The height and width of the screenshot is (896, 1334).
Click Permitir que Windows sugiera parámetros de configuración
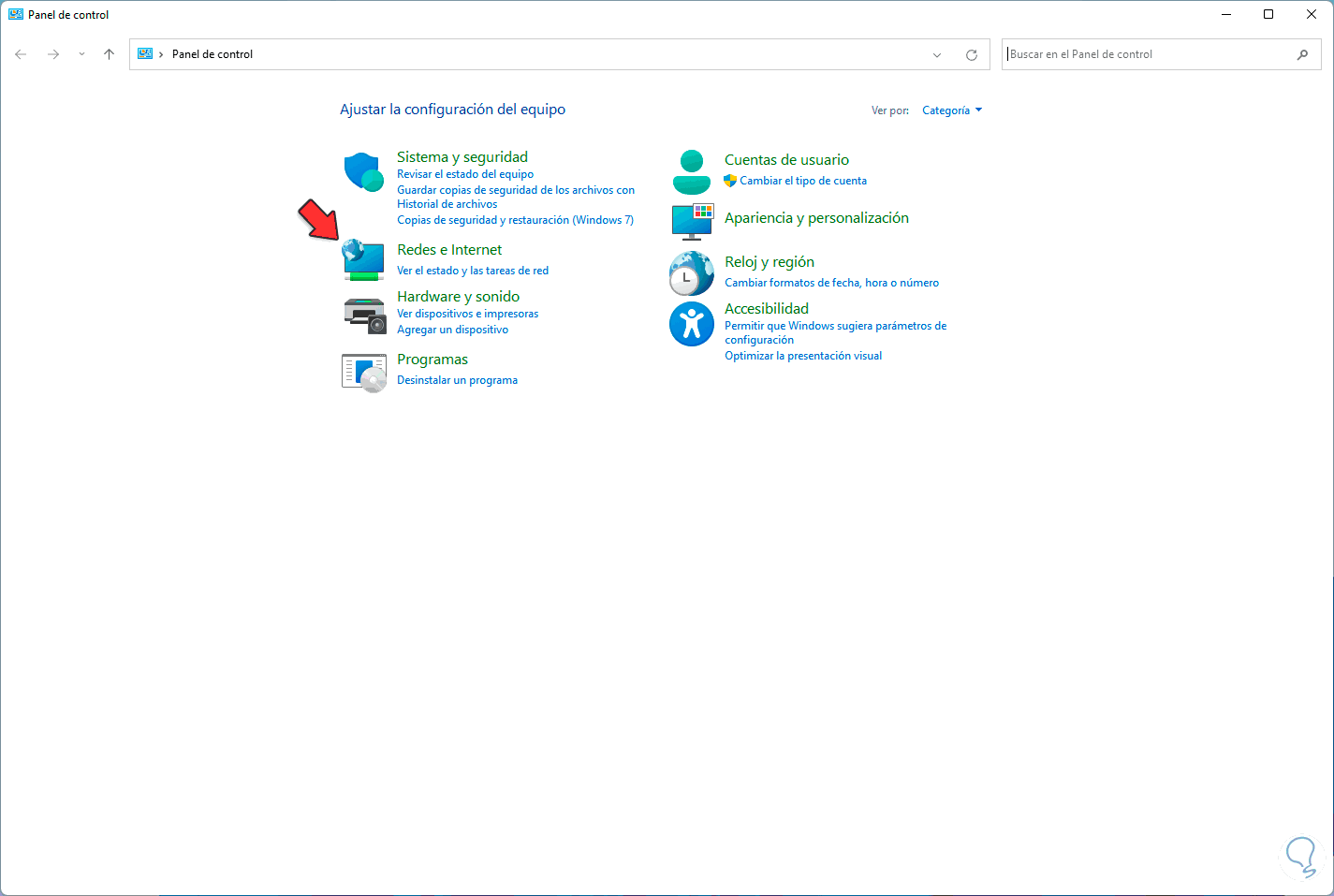click(x=835, y=332)
